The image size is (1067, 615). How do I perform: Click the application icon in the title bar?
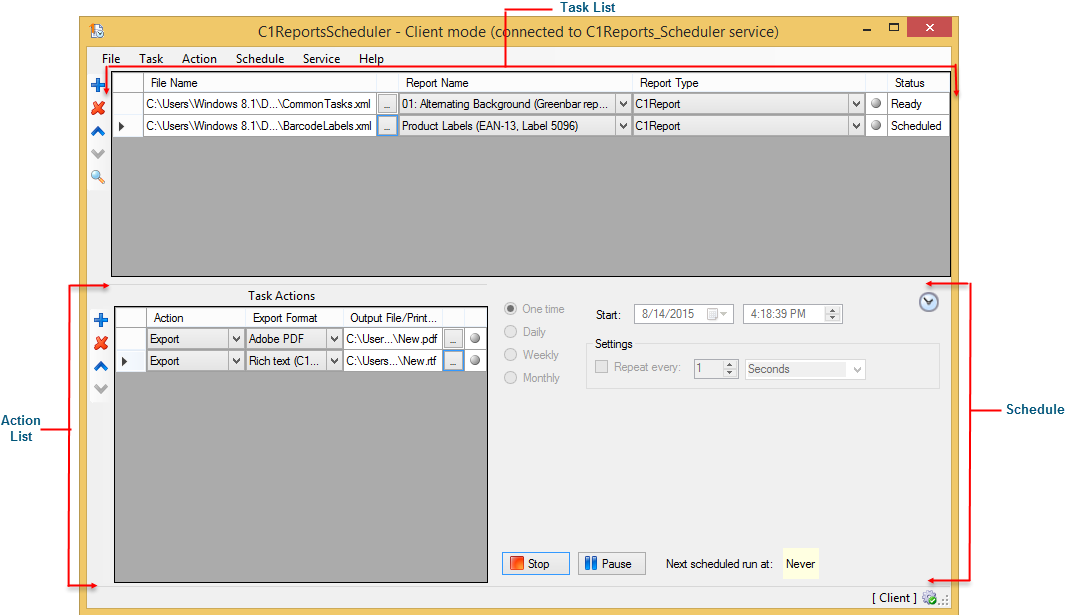[97, 31]
